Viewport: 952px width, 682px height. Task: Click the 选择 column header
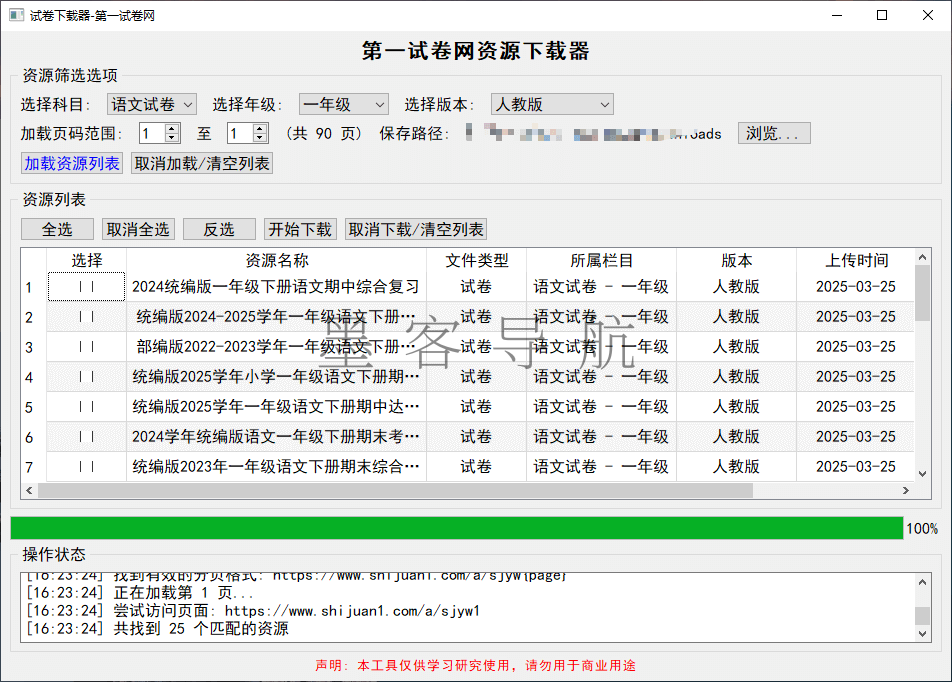(x=87, y=261)
